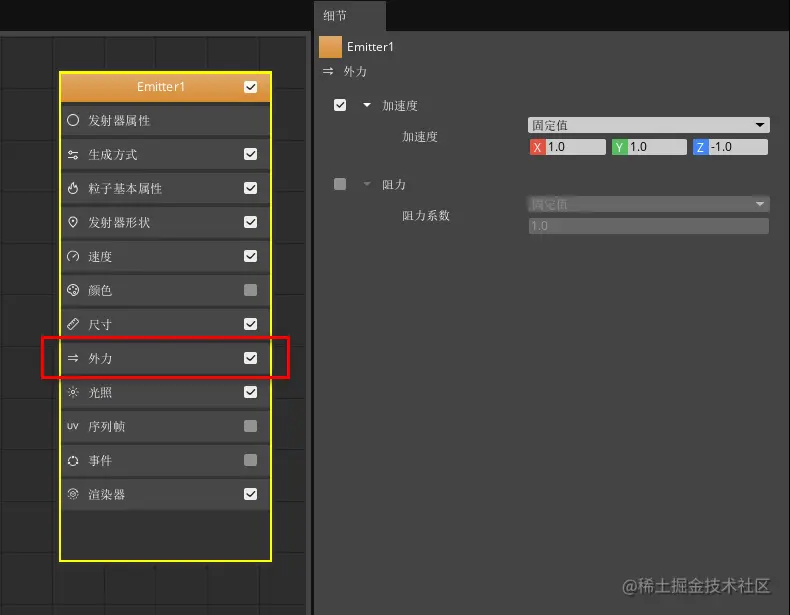This screenshot has height=615, width=790.
Task: Click the 光照 sun icon
Action: point(73,392)
